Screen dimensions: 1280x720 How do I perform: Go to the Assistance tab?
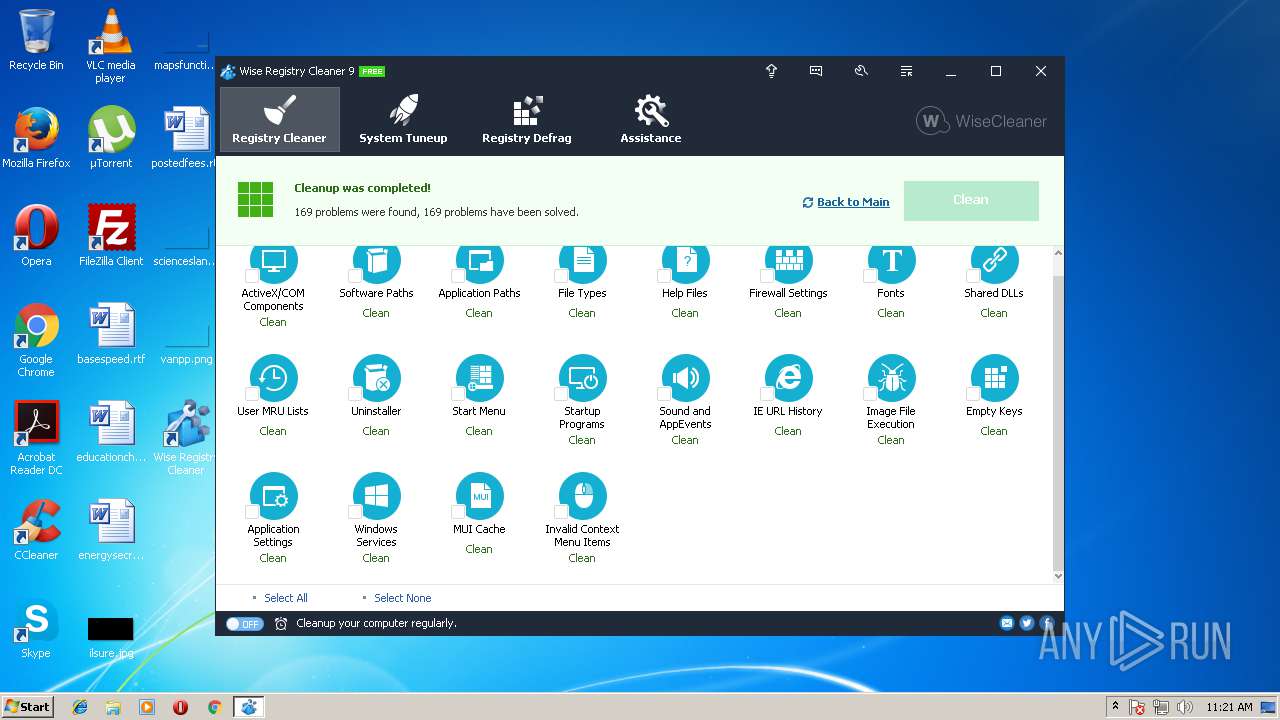tap(651, 119)
